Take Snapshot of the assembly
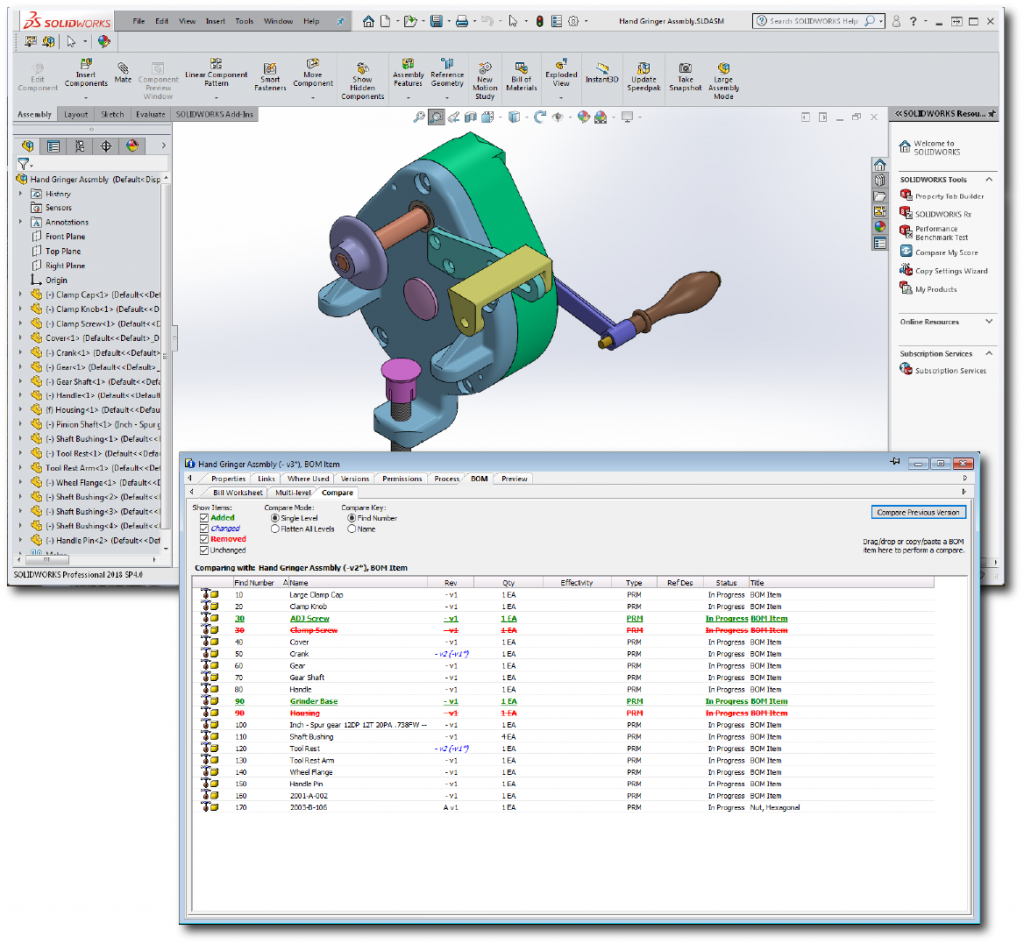The width and height of the screenshot is (1024, 944). (685, 76)
